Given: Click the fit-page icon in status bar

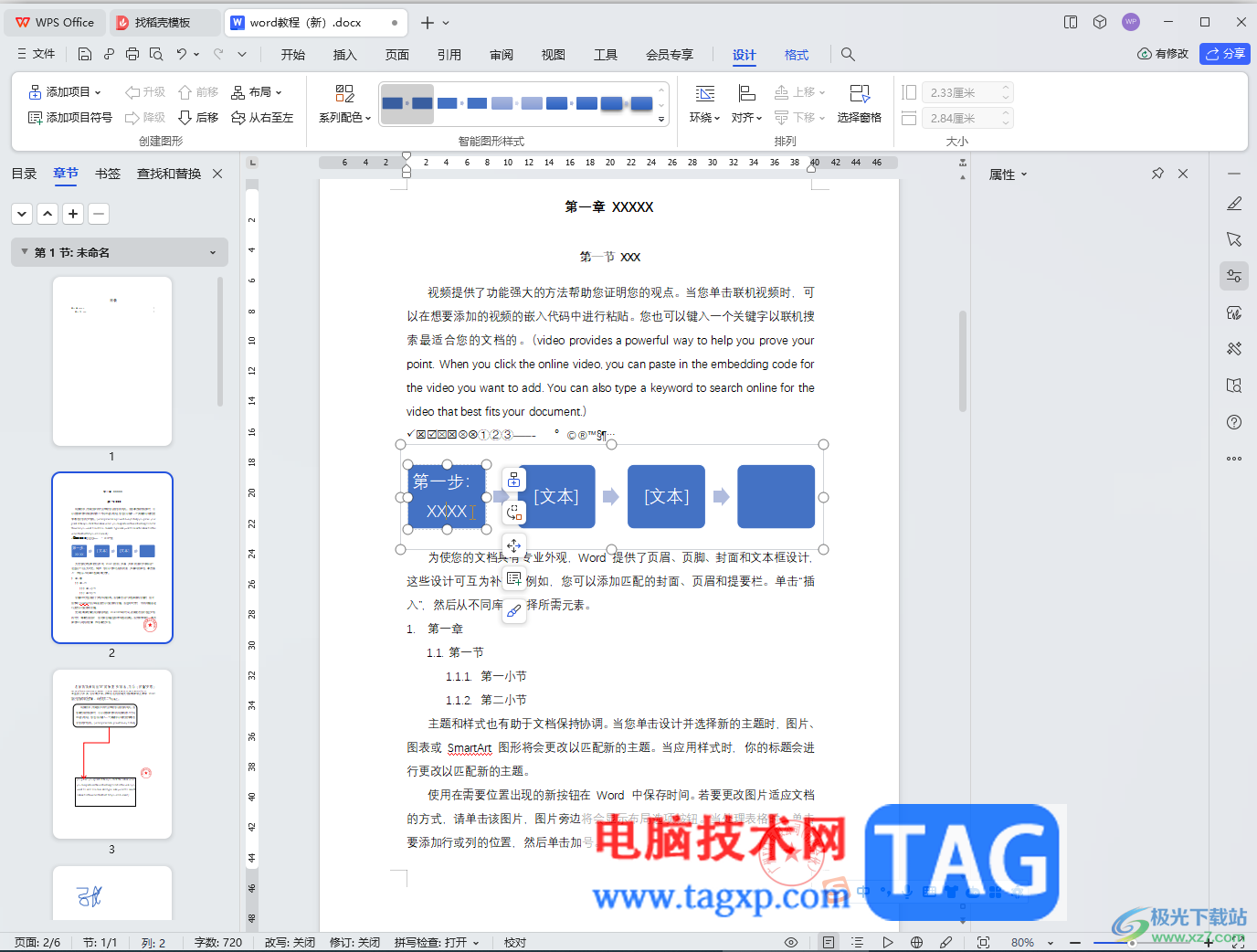Looking at the screenshot, I should [x=983, y=942].
